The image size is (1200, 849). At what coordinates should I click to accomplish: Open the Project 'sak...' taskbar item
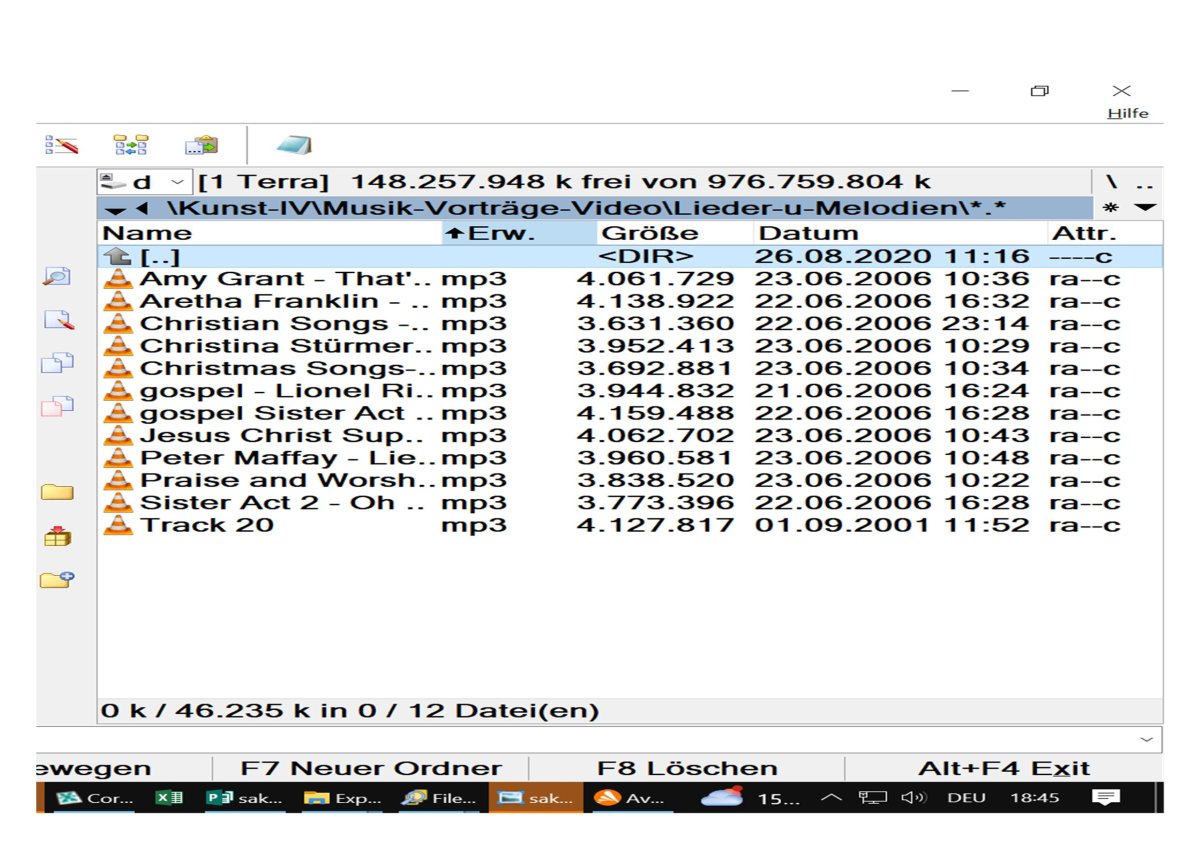click(x=245, y=798)
